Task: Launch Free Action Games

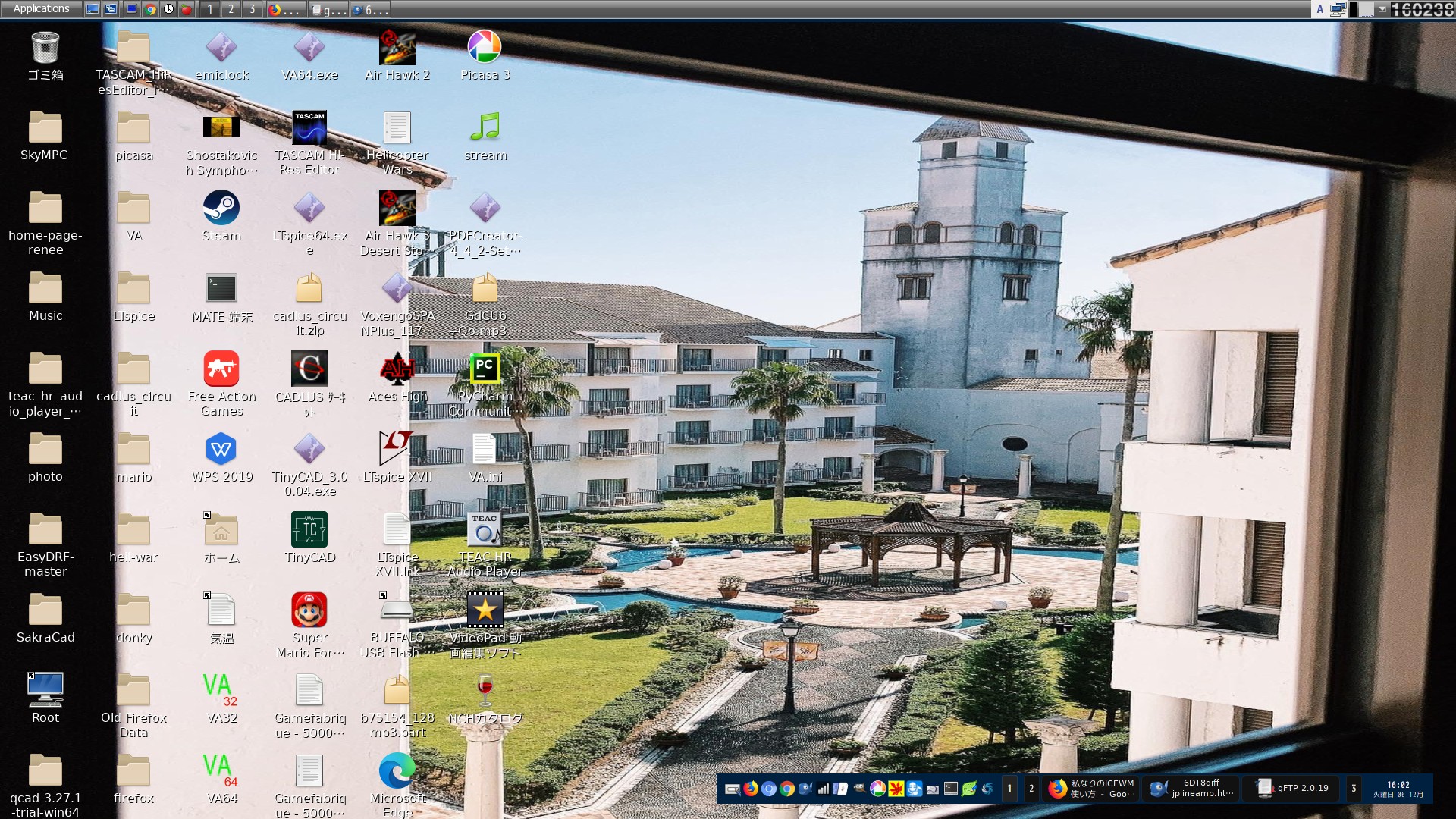Action: pyautogui.click(x=221, y=369)
